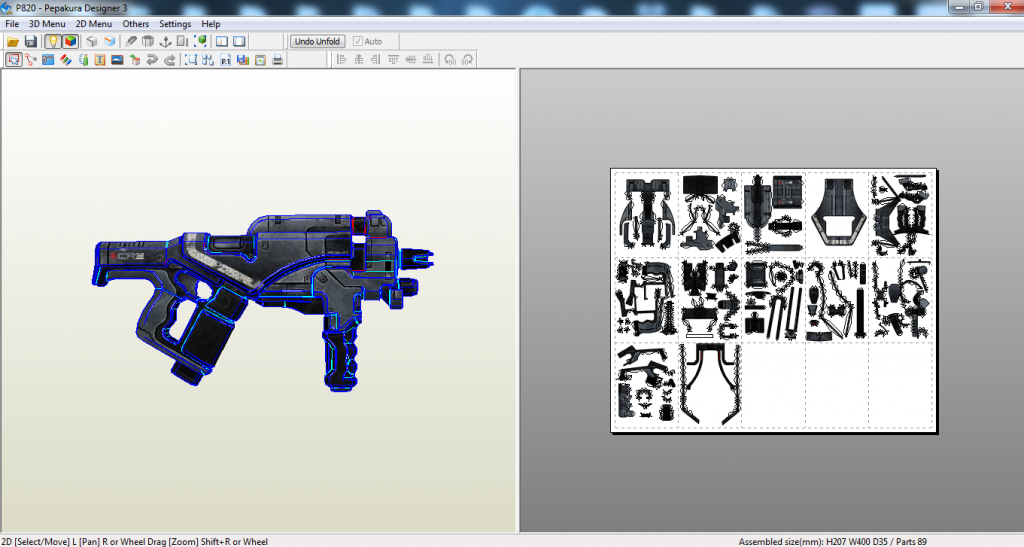Screen dimensions: 1024x547
Task: Click the printer icon
Action: pos(278,59)
